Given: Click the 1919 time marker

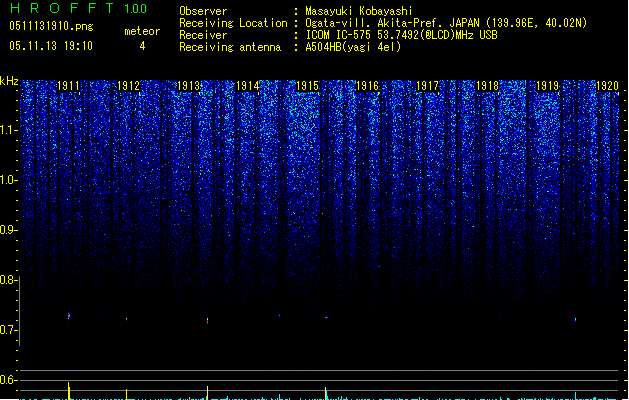Looking at the screenshot, I should pos(548,86).
